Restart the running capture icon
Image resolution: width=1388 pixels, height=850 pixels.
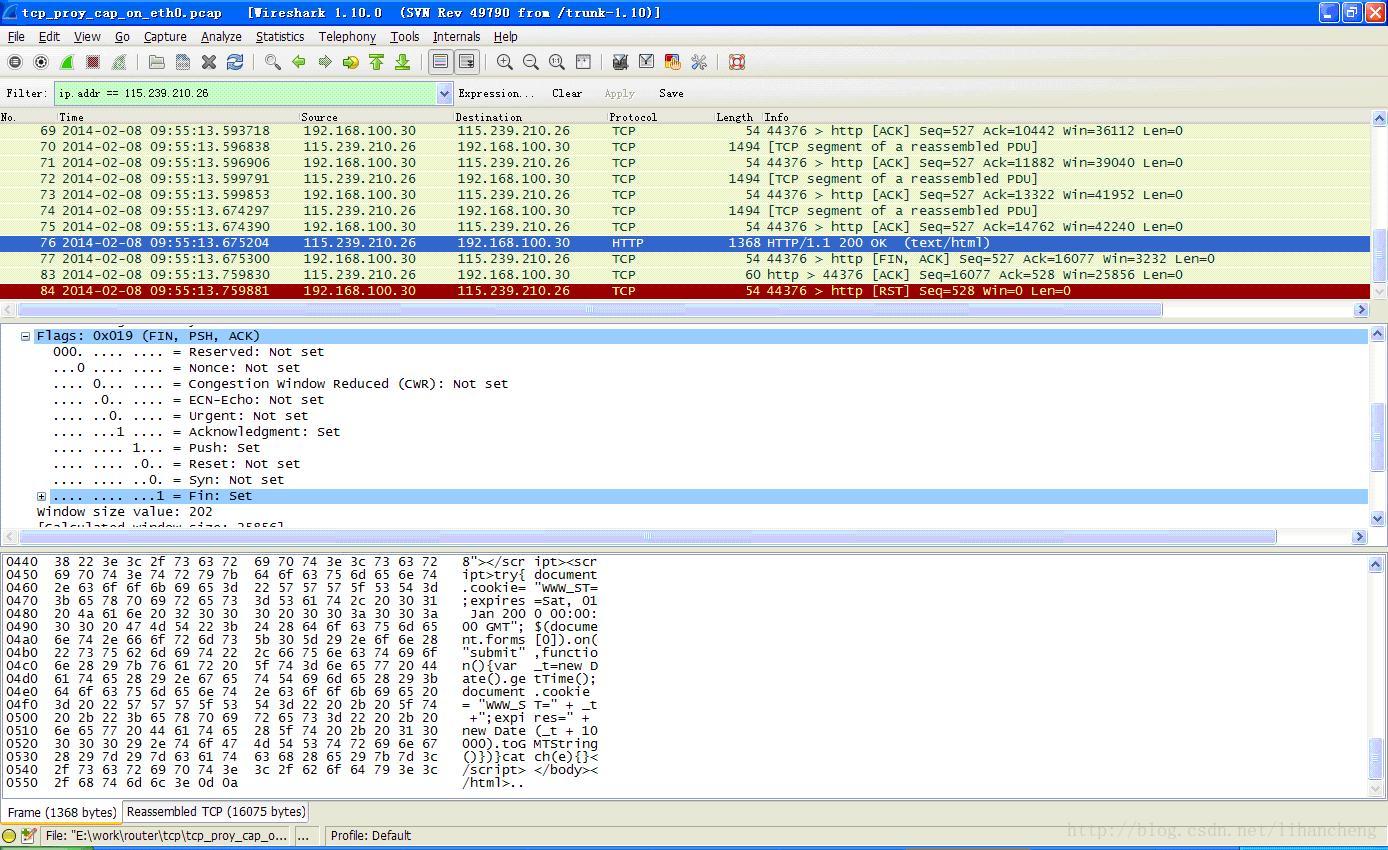(x=119, y=62)
